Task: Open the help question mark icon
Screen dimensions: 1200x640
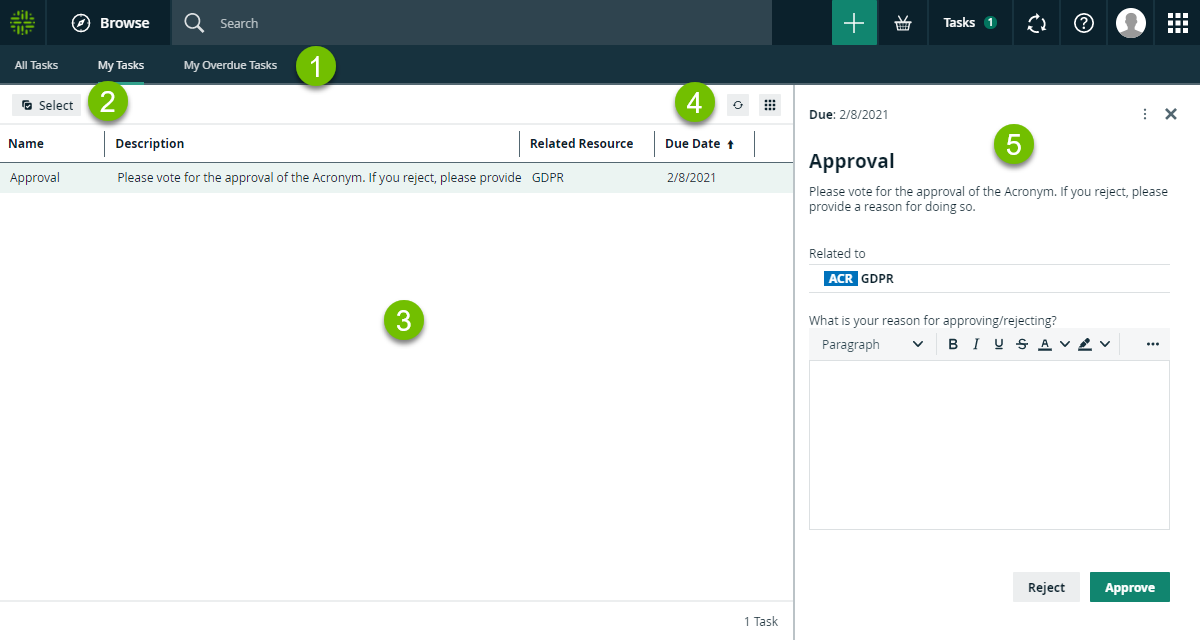Action: (x=1083, y=23)
